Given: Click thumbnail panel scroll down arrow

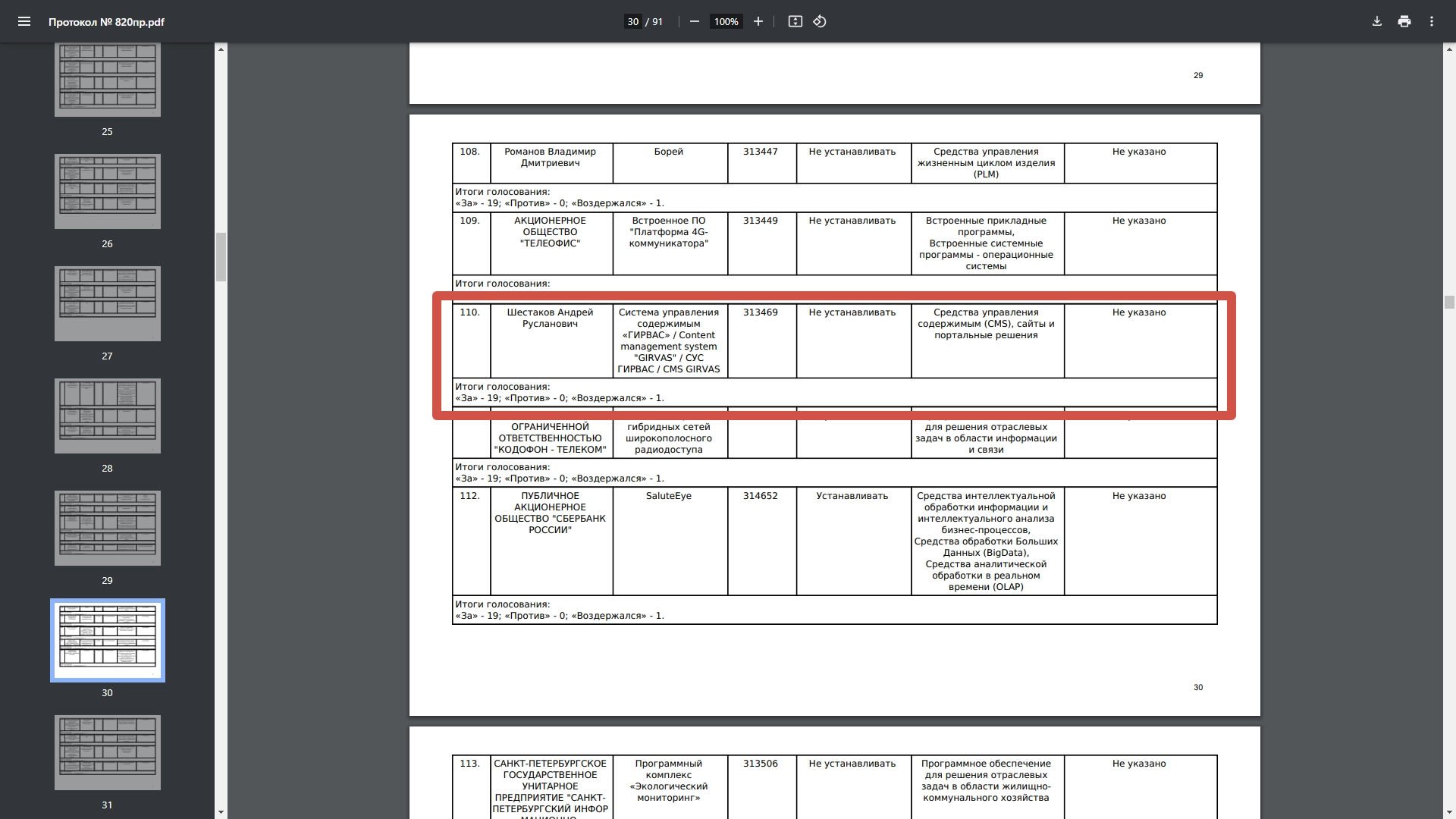Looking at the screenshot, I should 221,812.
